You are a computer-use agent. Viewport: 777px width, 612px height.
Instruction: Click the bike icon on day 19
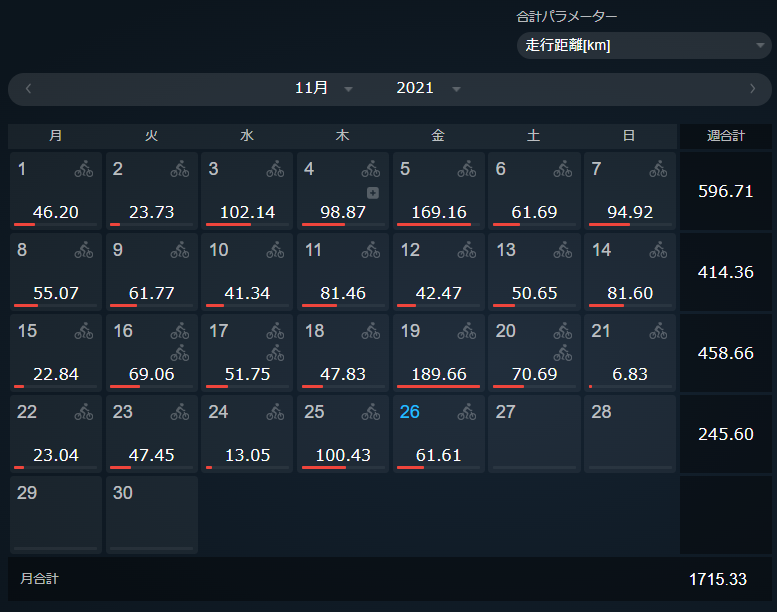tap(467, 331)
